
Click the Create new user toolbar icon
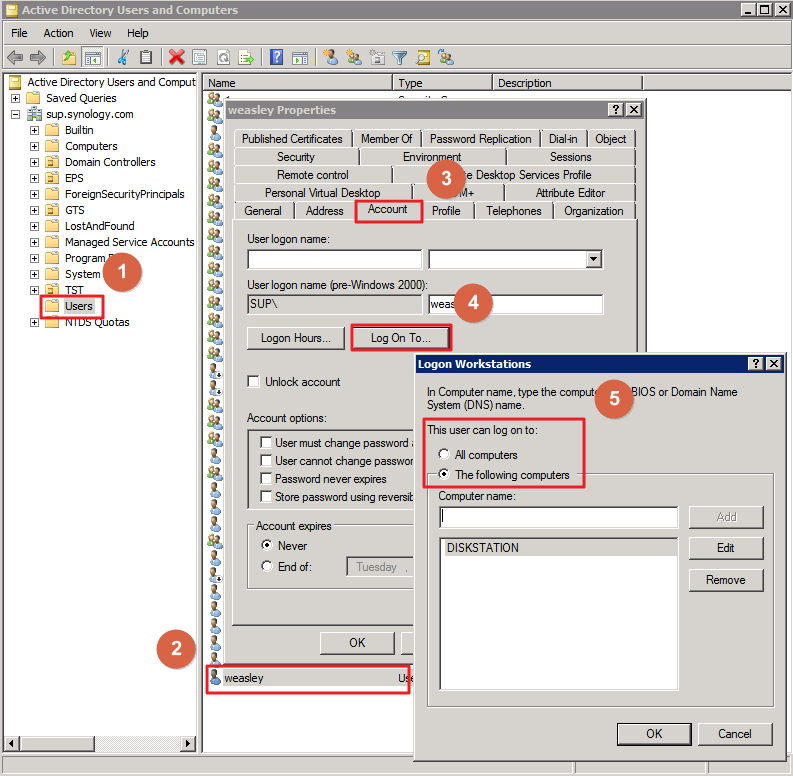tap(331, 58)
